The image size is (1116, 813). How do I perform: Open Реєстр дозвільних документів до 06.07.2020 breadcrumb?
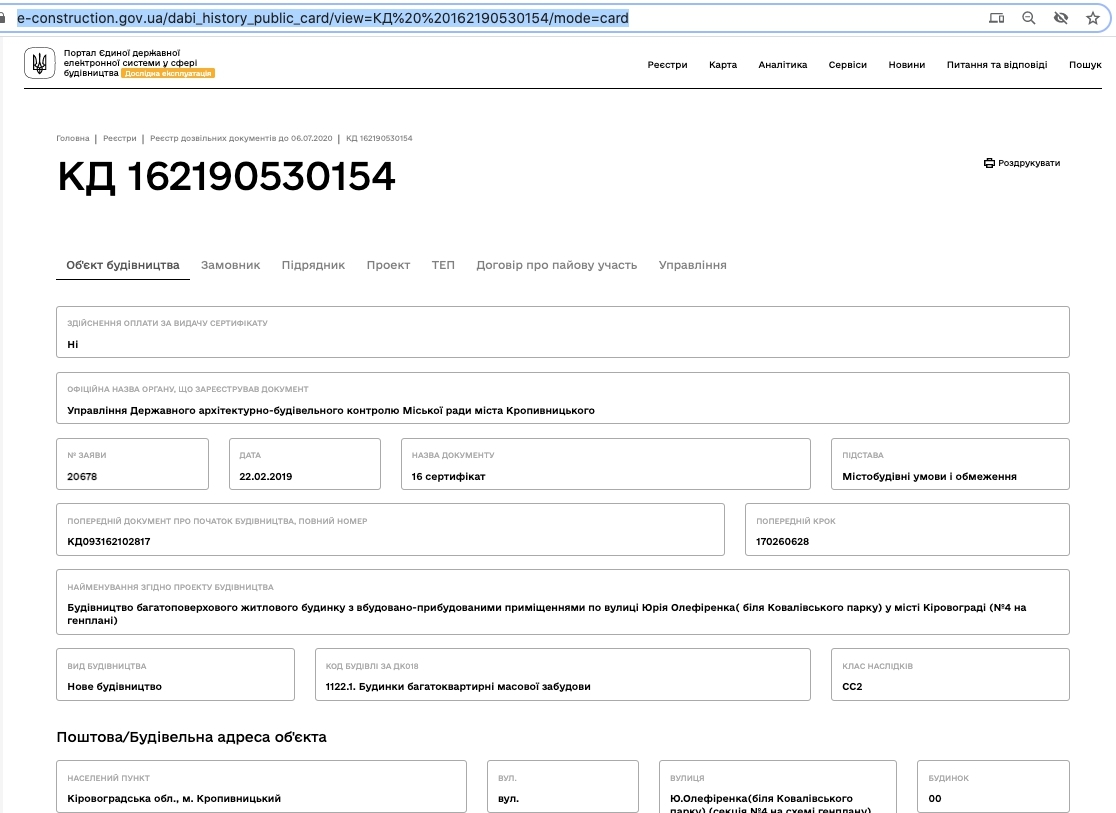(x=241, y=138)
